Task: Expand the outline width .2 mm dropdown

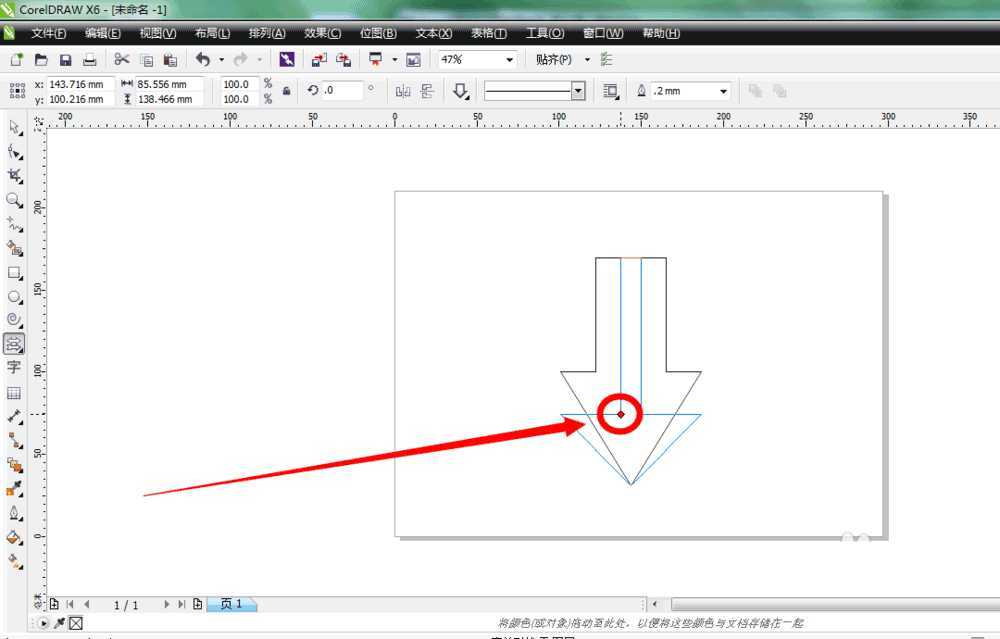Action: (x=723, y=91)
